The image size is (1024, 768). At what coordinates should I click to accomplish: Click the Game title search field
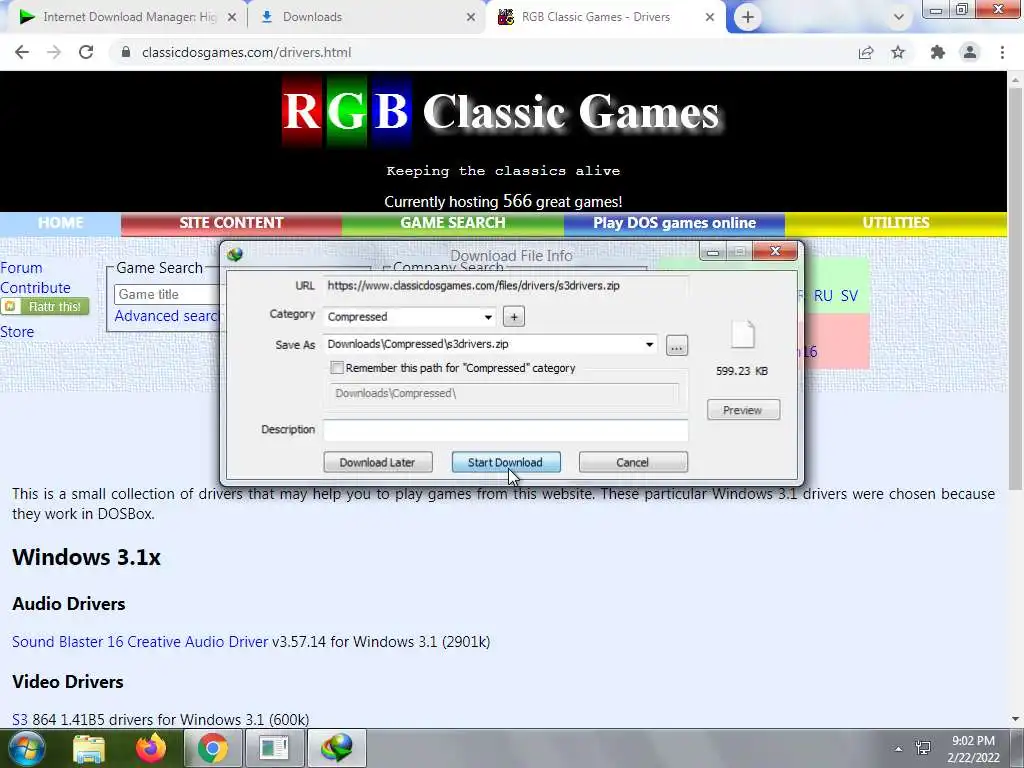(167, 295)
